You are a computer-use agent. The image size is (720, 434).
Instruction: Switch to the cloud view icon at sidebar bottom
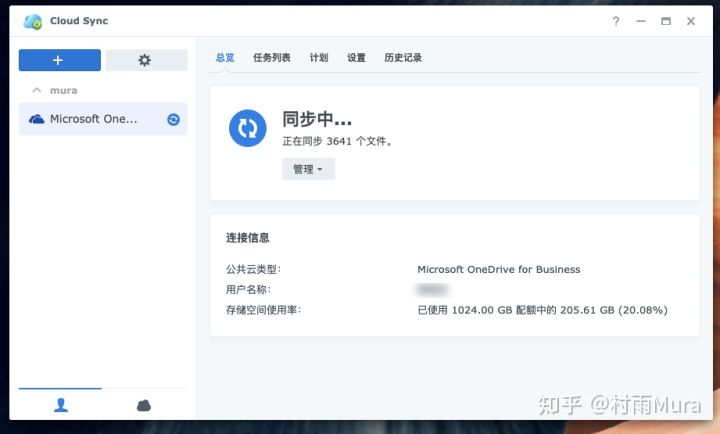point(144,404)
